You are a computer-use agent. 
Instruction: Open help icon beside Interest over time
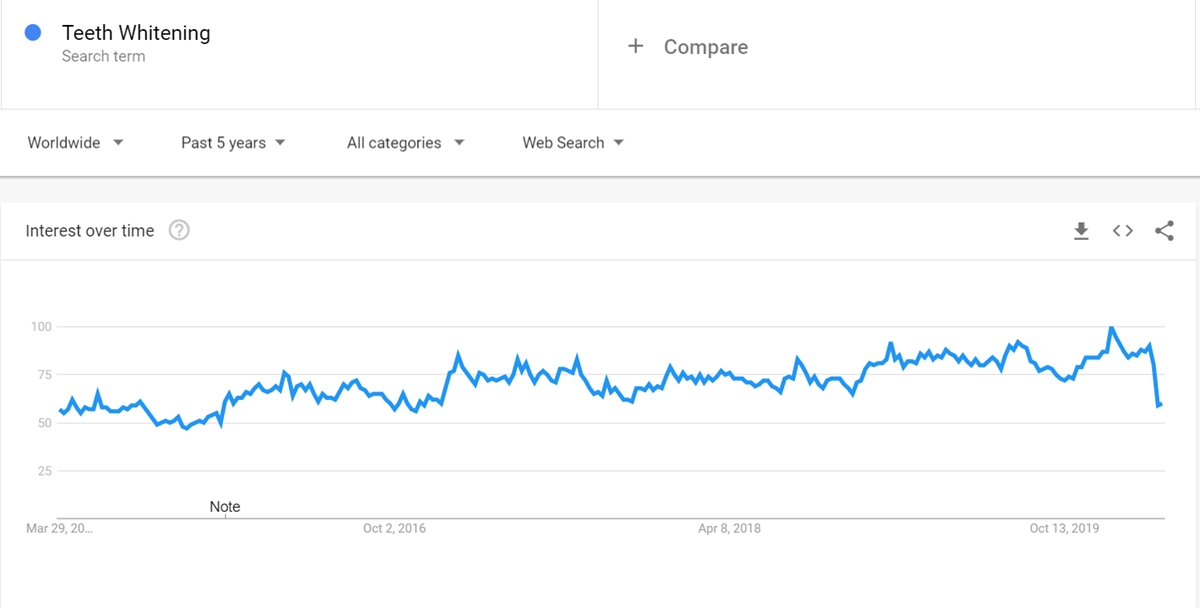(x=179, y=231)
